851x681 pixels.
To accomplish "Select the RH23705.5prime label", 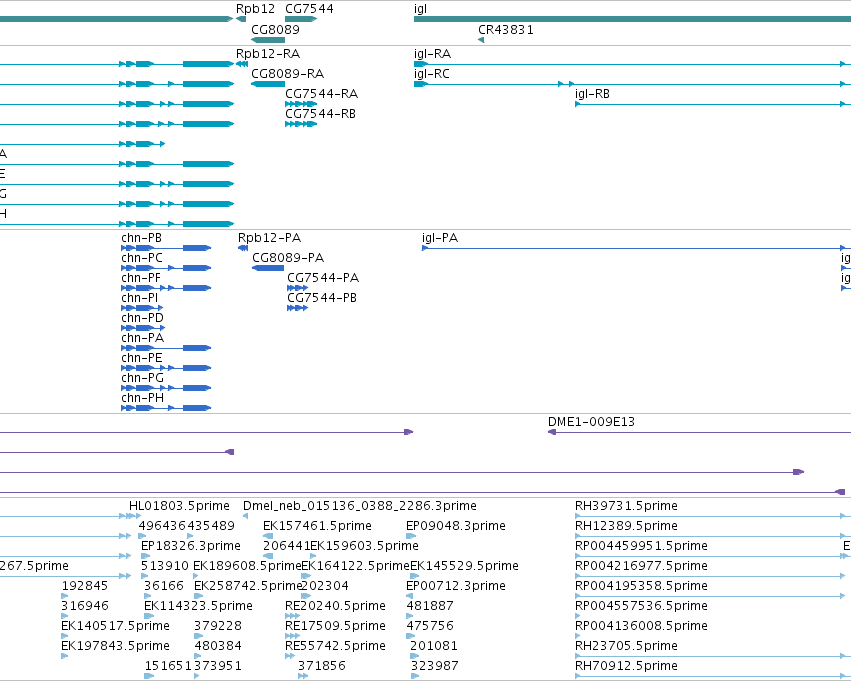I will 626,646.
